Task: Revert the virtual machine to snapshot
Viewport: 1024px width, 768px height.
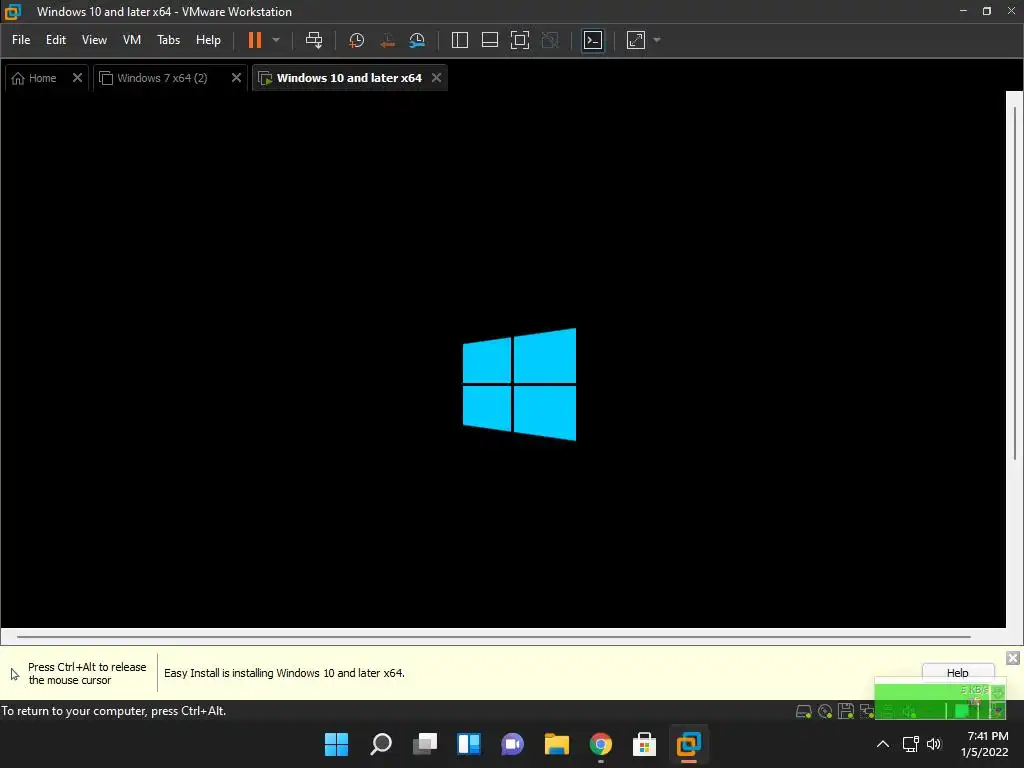Action: click(387, 40)
